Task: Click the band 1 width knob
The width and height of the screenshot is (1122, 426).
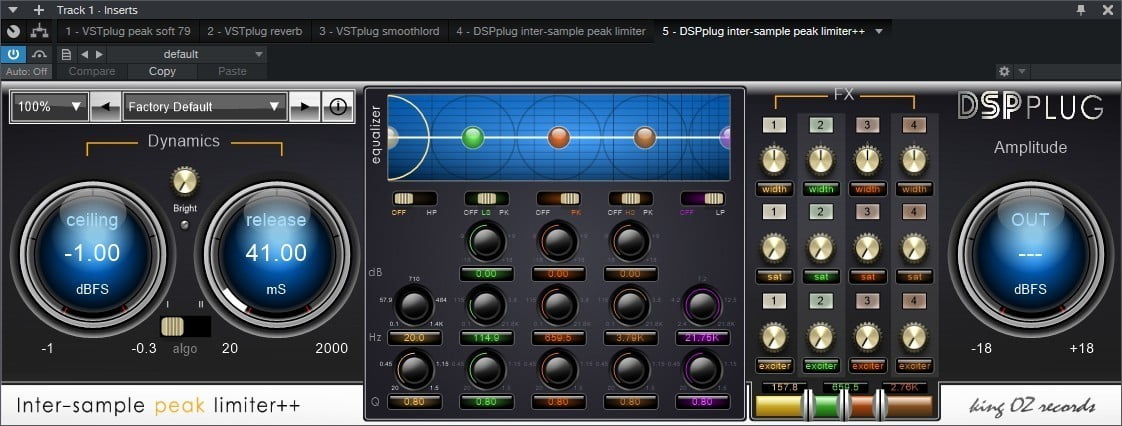Action: [x=774, y=160]
